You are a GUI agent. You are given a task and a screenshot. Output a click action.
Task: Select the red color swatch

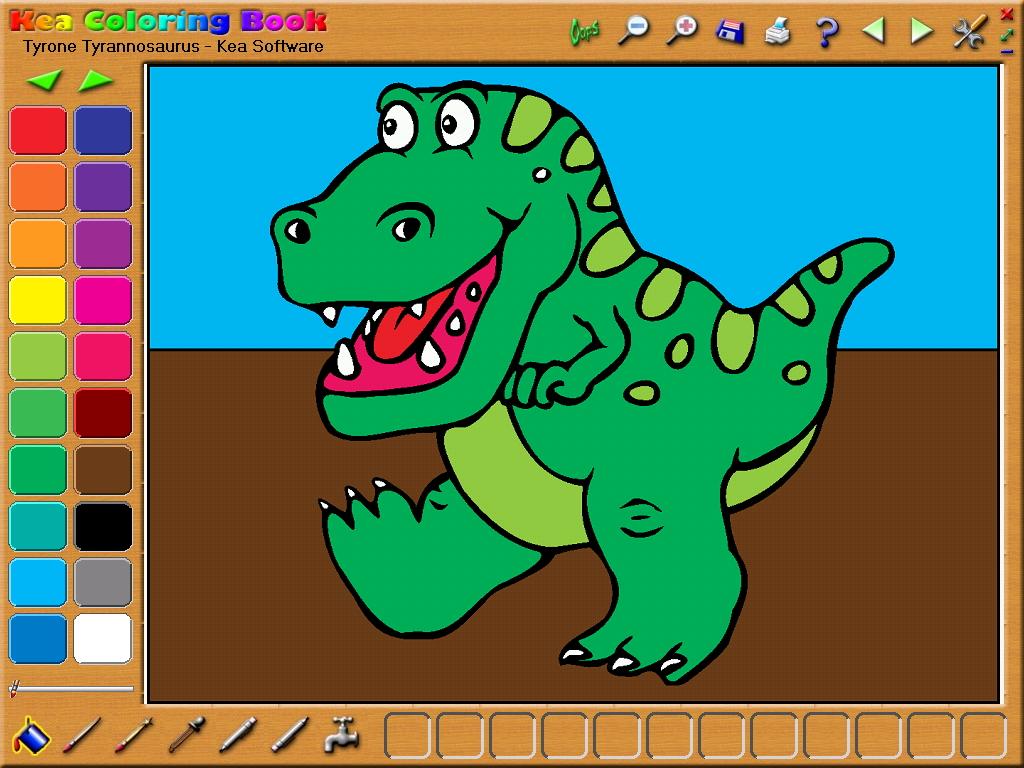pos(37,129)
